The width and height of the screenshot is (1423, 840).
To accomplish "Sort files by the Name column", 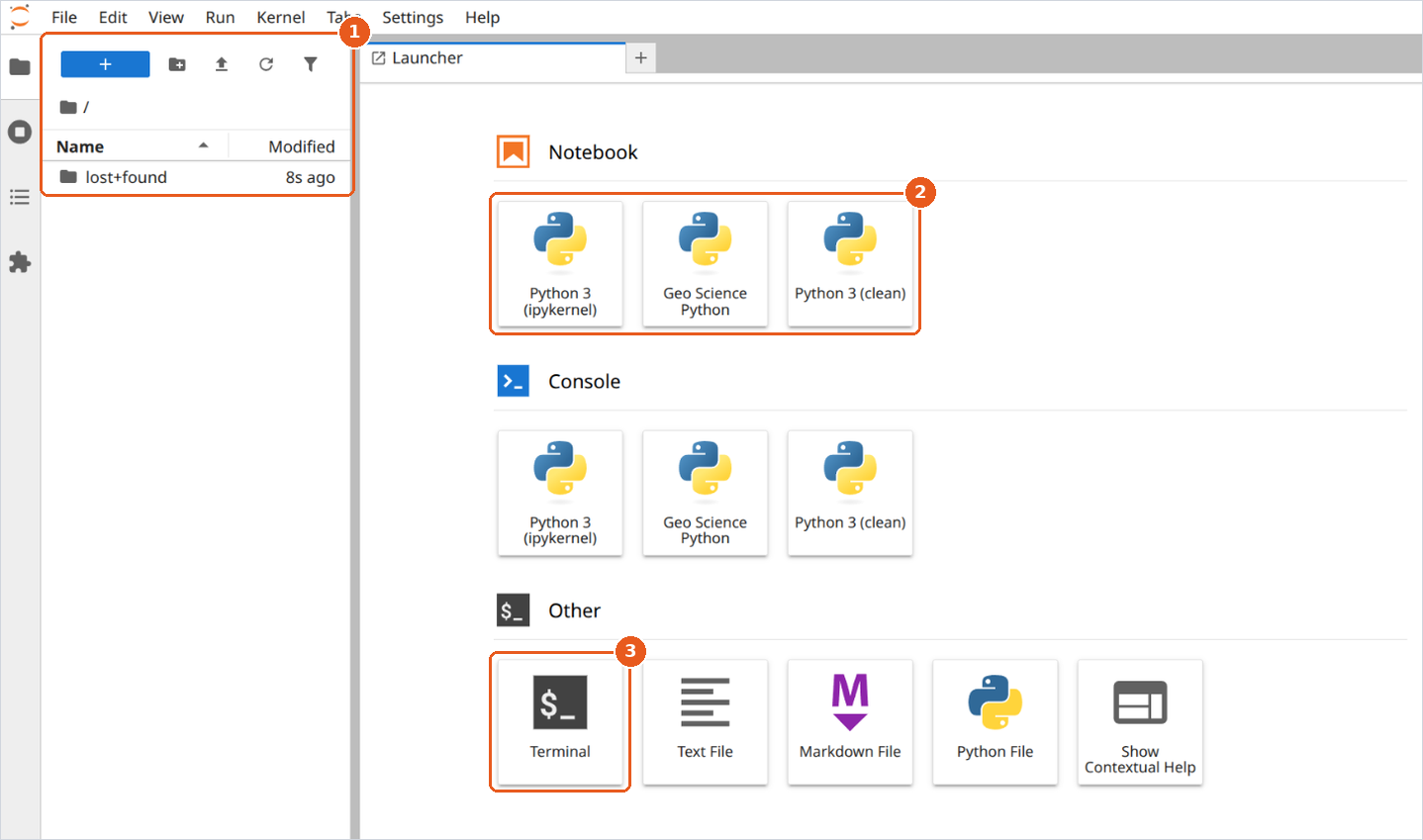I will point(135,146).
